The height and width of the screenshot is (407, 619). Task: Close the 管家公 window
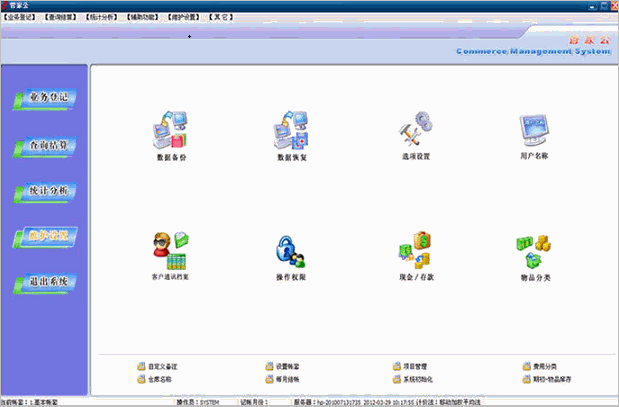click(614, 6)
